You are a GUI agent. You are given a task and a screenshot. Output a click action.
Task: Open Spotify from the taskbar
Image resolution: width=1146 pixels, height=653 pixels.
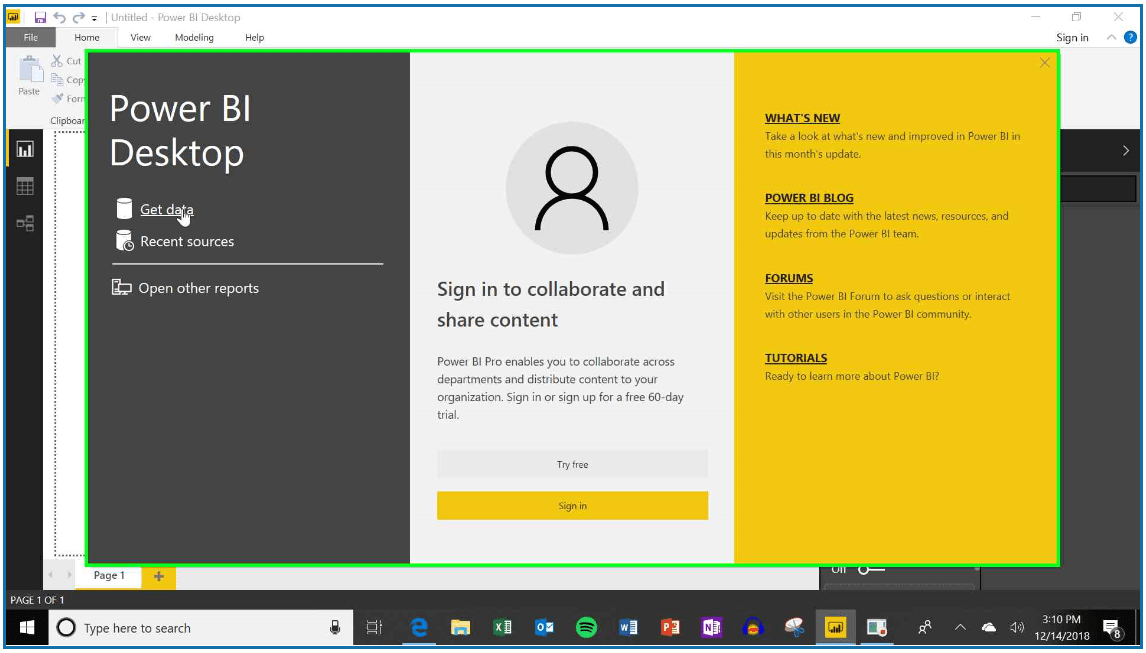point(586,627)
